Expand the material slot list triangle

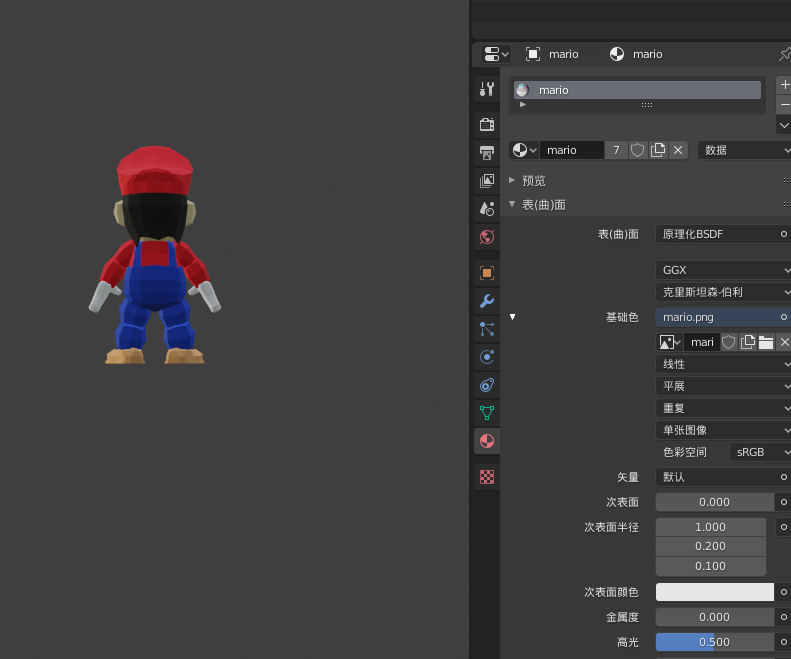click(523, 104)
